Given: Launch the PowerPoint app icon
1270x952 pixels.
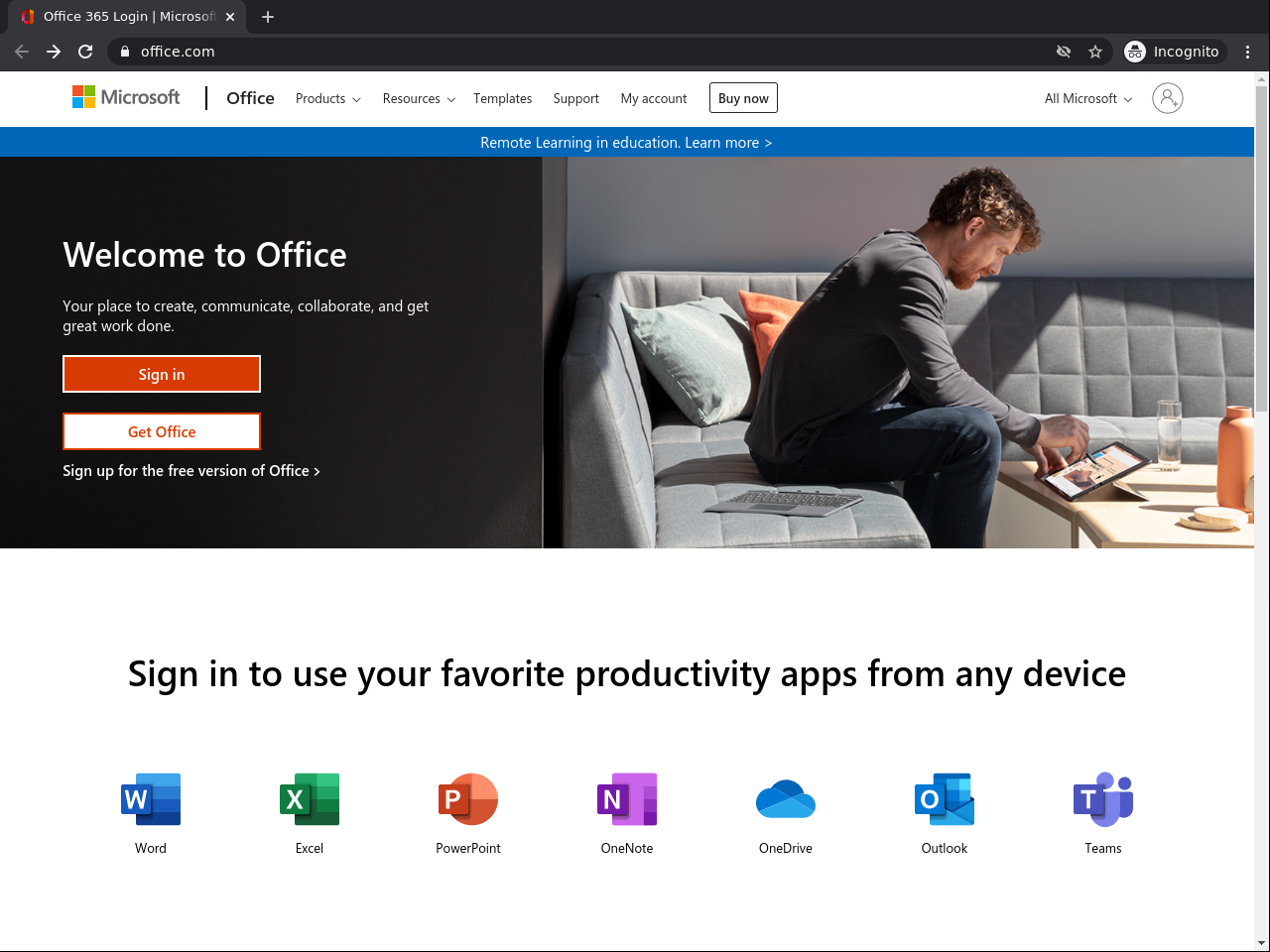Looking at the screenshot, I should coord(468,799).
